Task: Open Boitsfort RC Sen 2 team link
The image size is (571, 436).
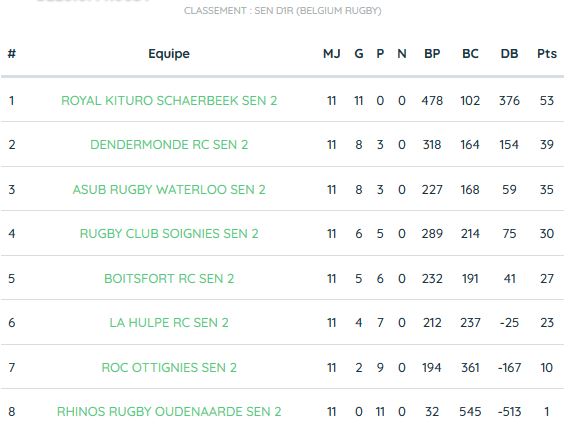Action: [169, 279]
